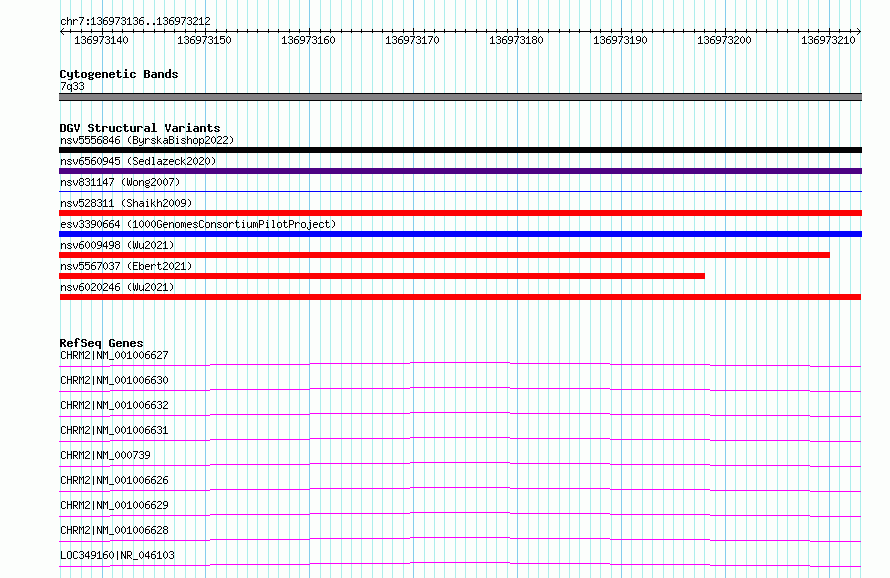Click ruler tick label 136973200
This screenshot has width=890, height=578.
click(724, 40)
